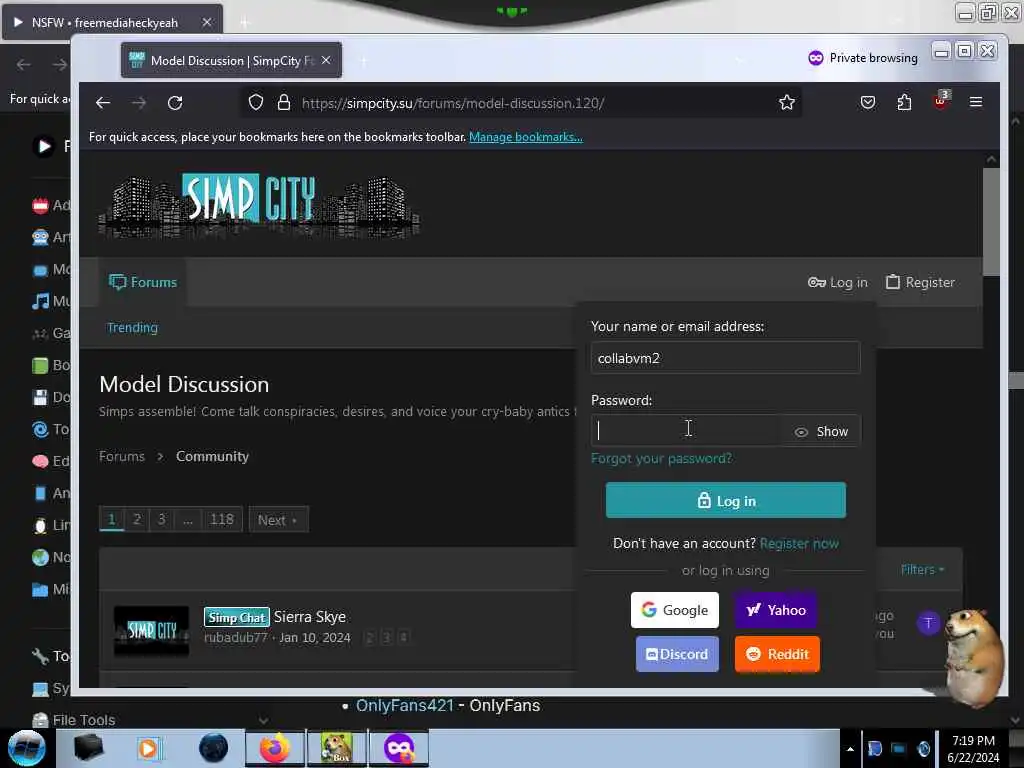Open the Trending sub-navigation link

pyautogui.click(x=133, y=327)
